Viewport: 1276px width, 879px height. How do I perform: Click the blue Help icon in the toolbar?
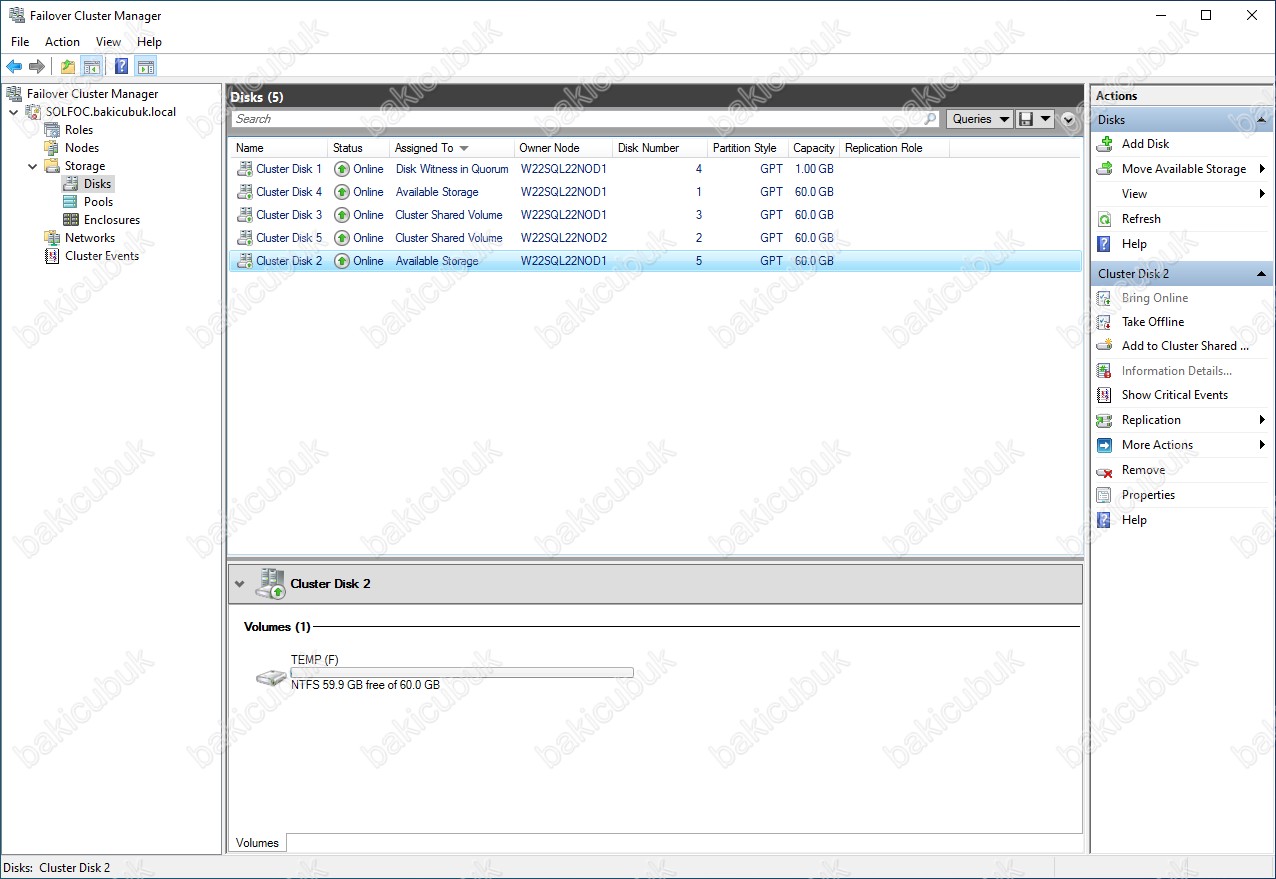tap(121, 67)
